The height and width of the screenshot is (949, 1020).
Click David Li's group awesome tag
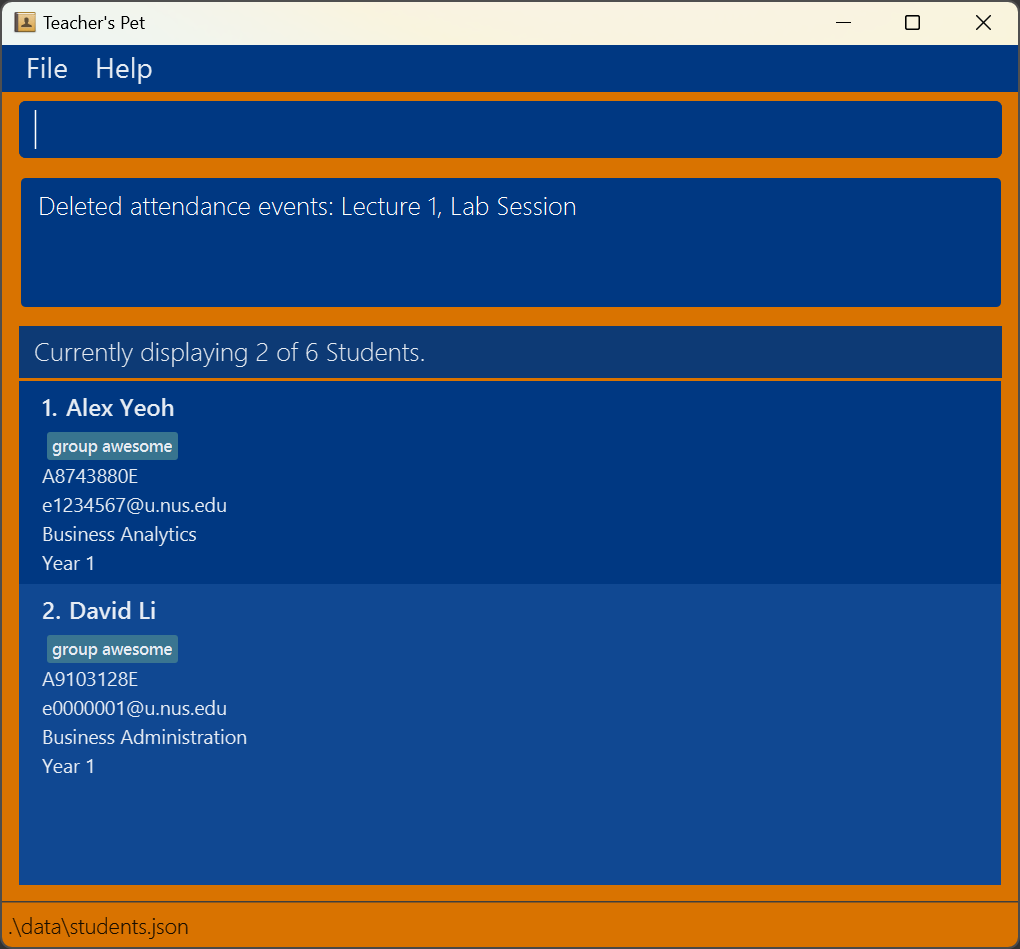[x=112, y=649]
